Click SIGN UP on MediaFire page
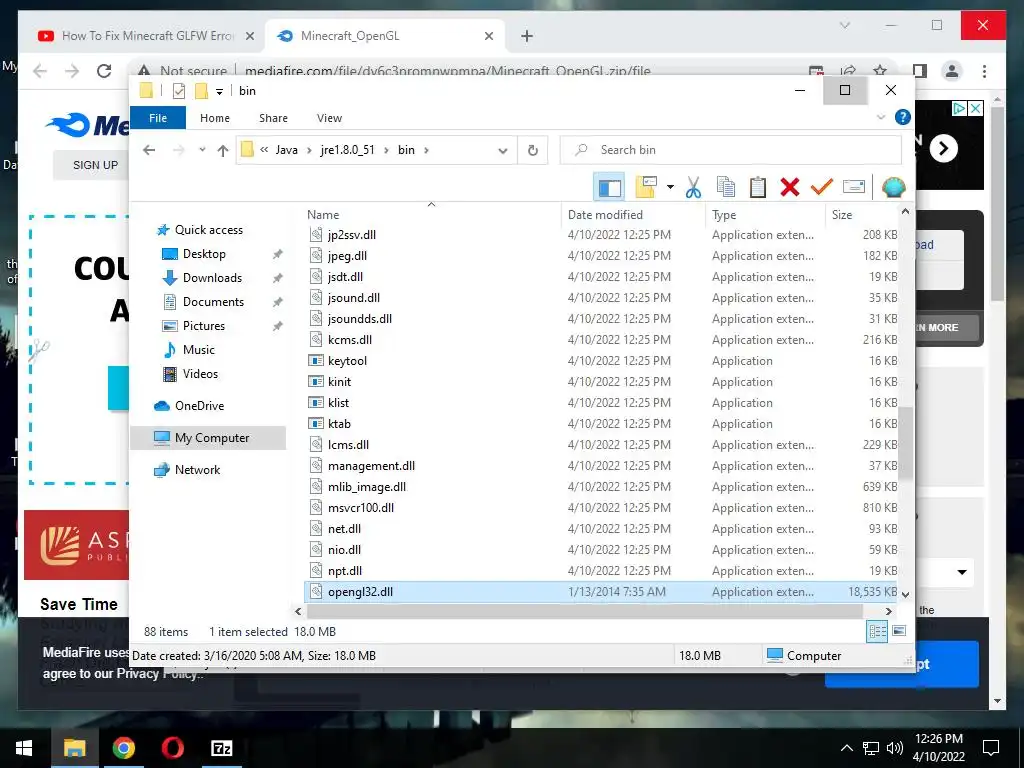1024x768 pixels. (95, 165)
